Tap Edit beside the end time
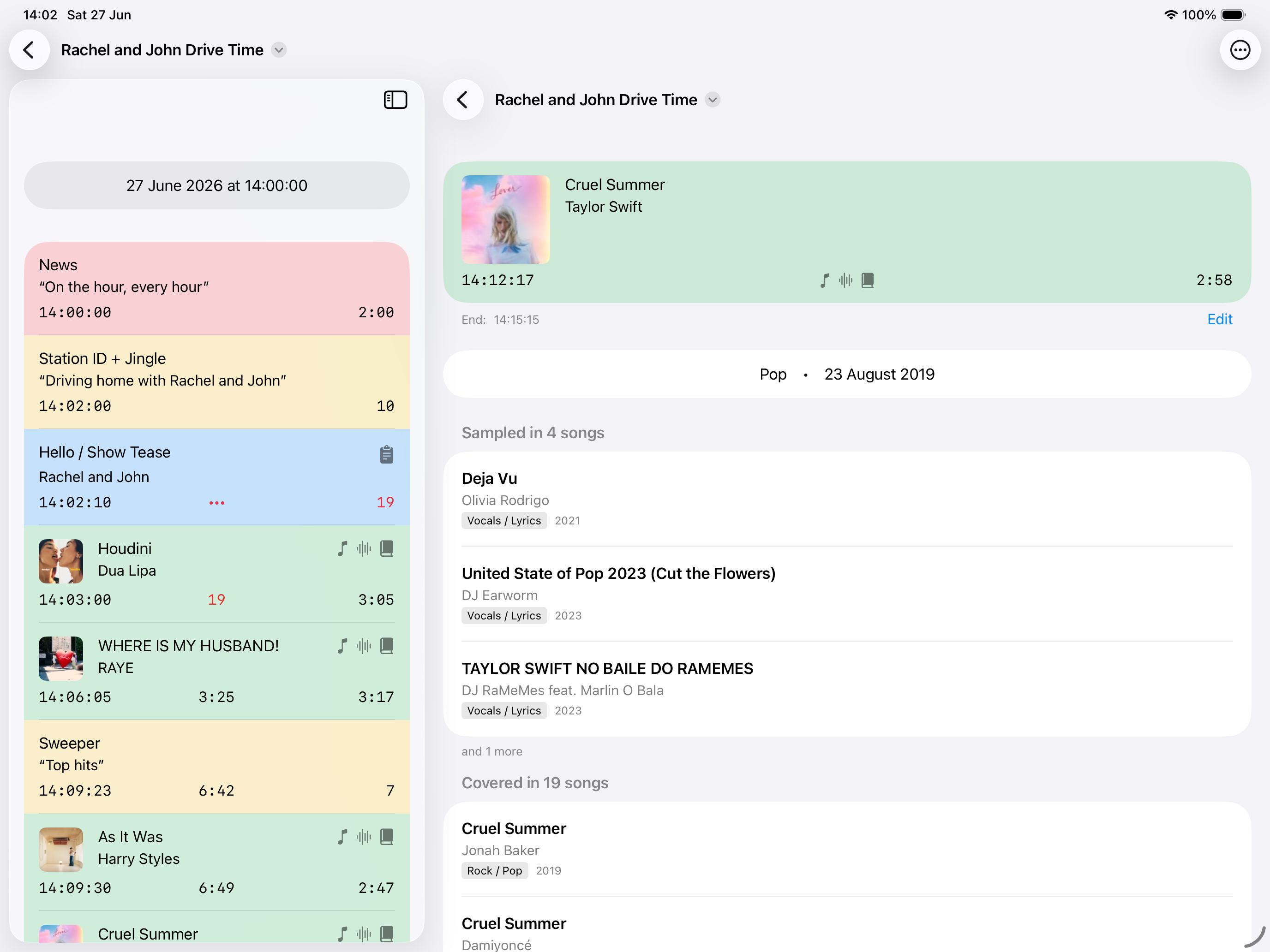Screen dimensions: 1270x952 point(1220,320)
